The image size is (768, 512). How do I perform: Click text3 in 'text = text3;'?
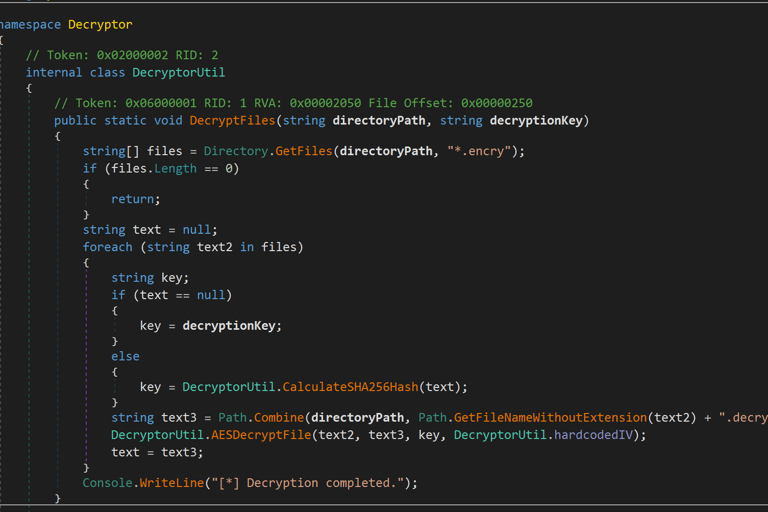179,452
